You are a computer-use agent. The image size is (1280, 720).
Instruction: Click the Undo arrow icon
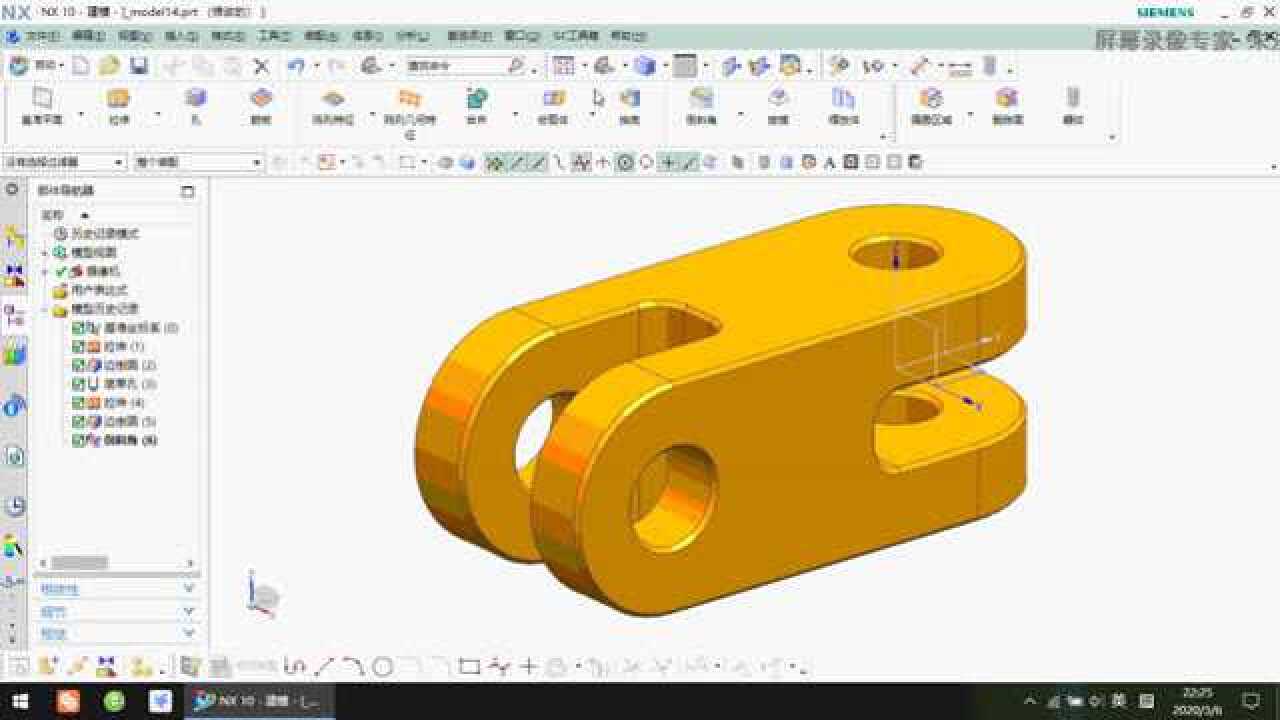click(x=295, y=66)
